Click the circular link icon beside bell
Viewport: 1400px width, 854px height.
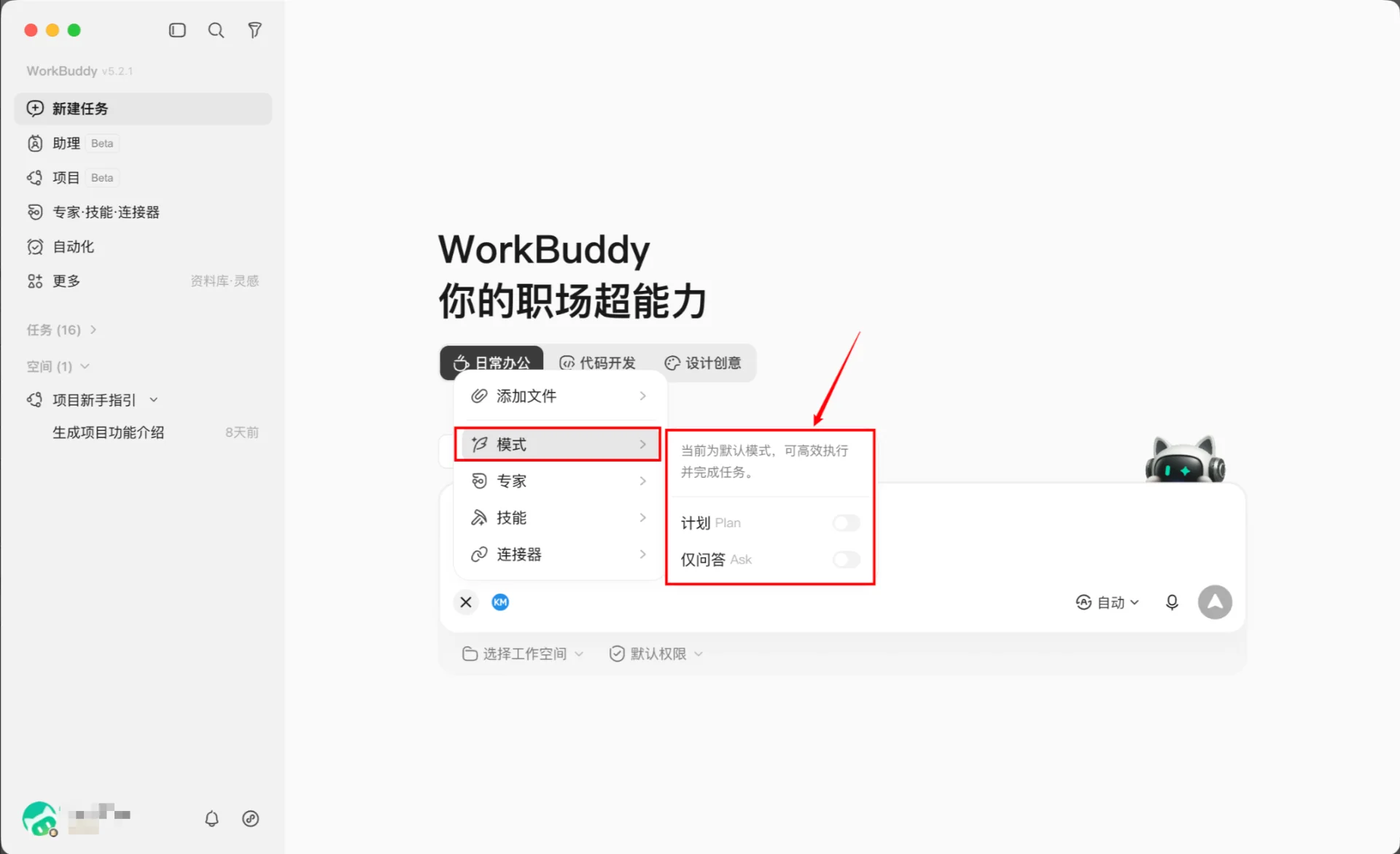(x=250, y=818)
